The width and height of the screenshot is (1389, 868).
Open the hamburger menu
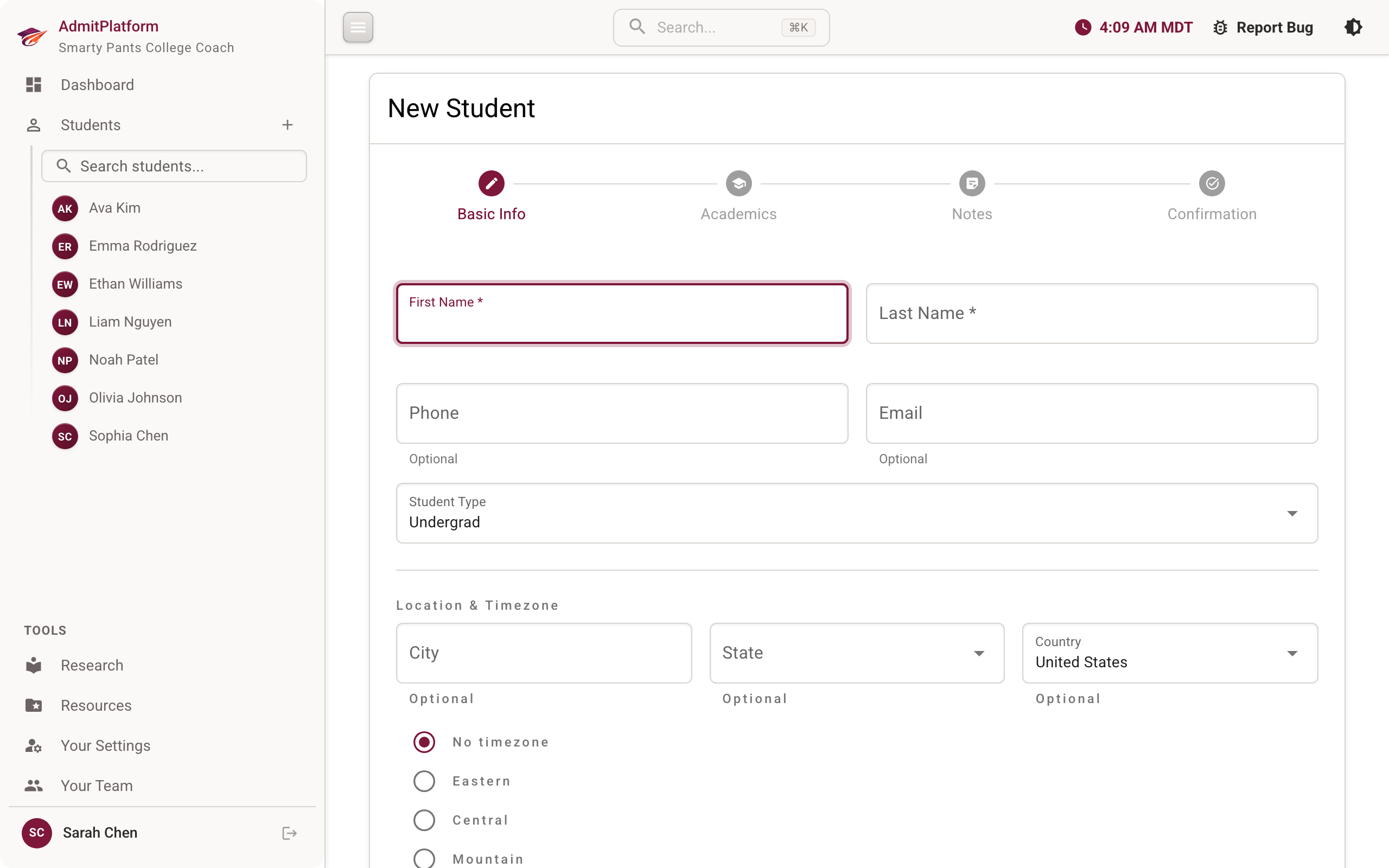pos(358,27)
